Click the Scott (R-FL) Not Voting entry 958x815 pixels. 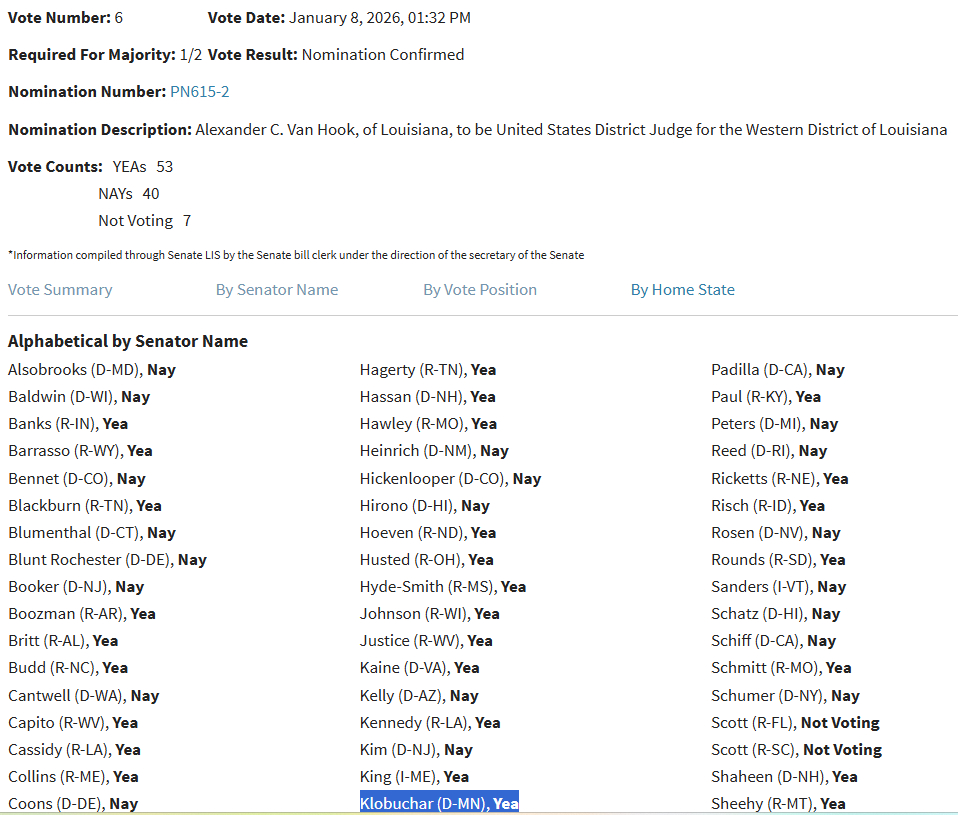pyautogui.click(x=795, y=723)
